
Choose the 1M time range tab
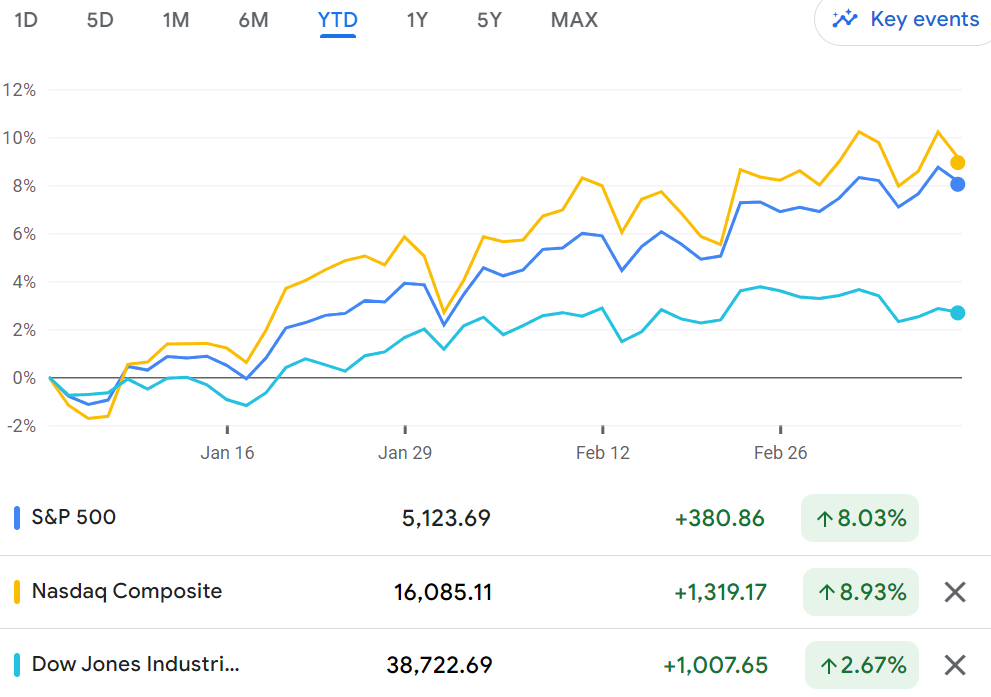(x=176, y=20)
